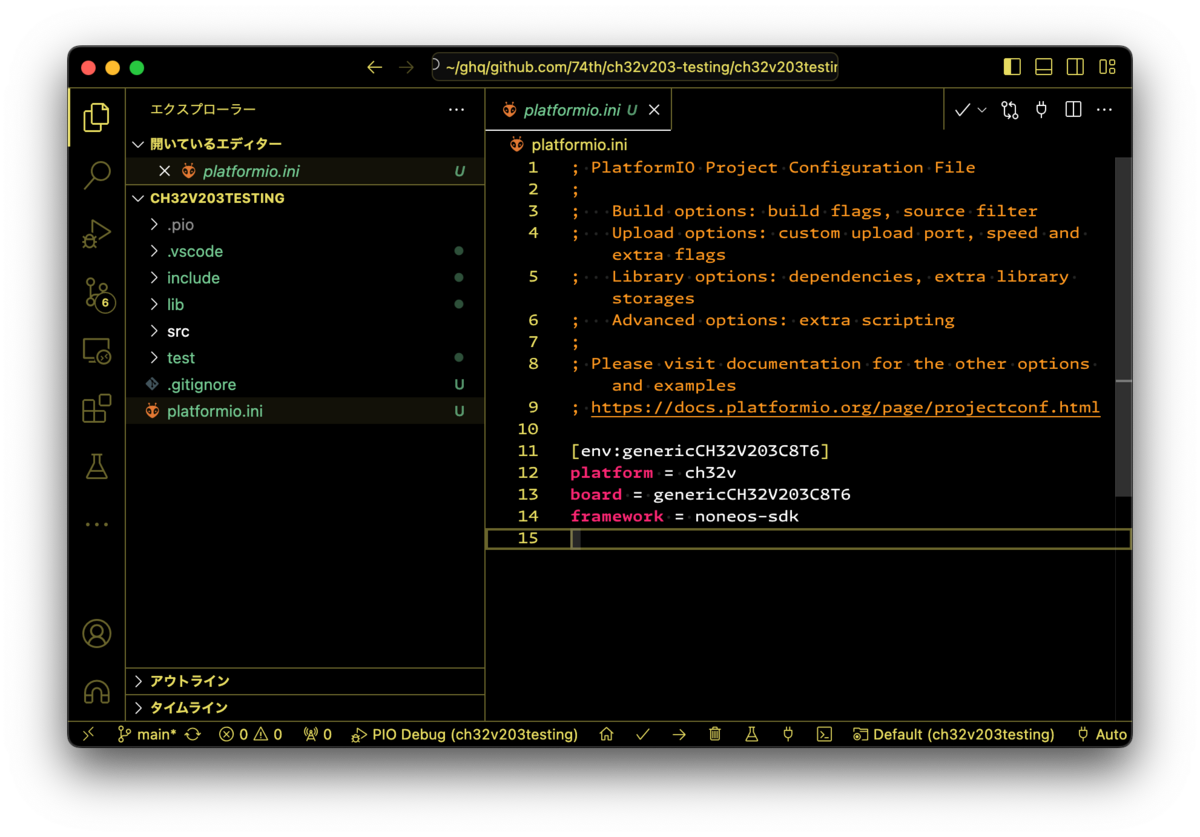Open platformio.ini in the project tree
The width and height of the screenshot is (1200, 837).
point(305,411)
